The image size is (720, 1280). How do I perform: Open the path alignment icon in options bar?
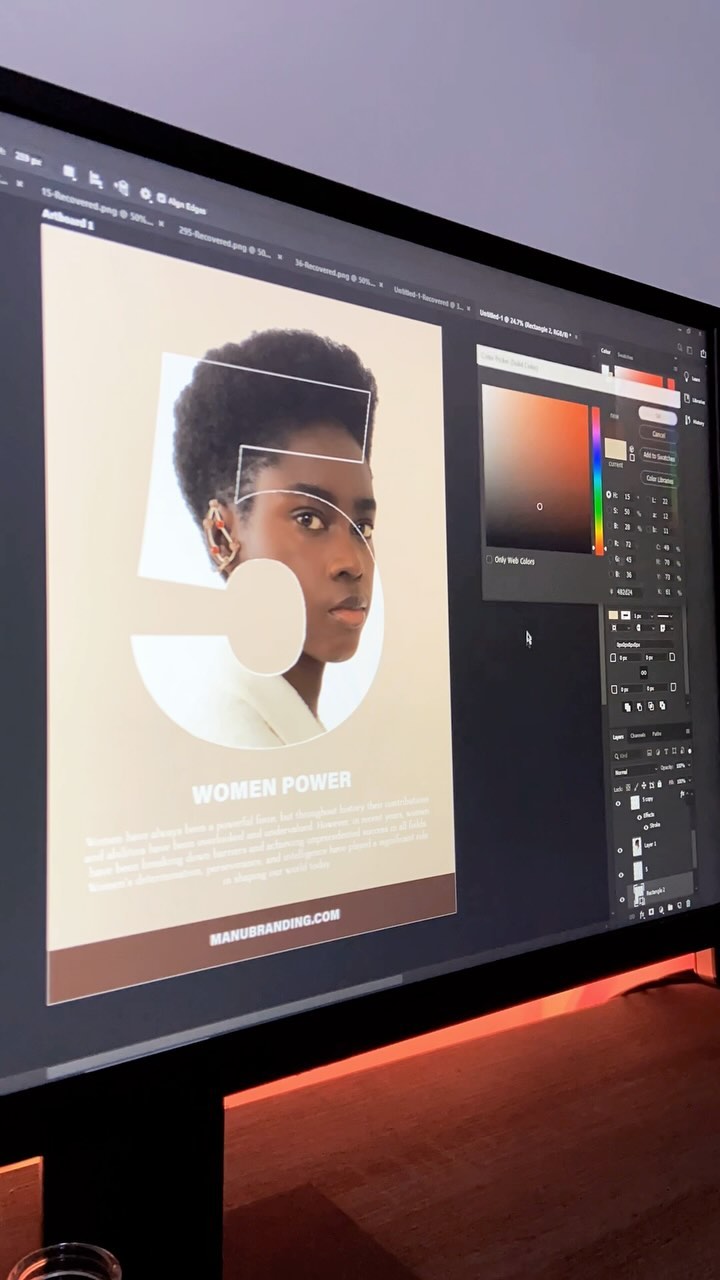click(x=96, y=178)
